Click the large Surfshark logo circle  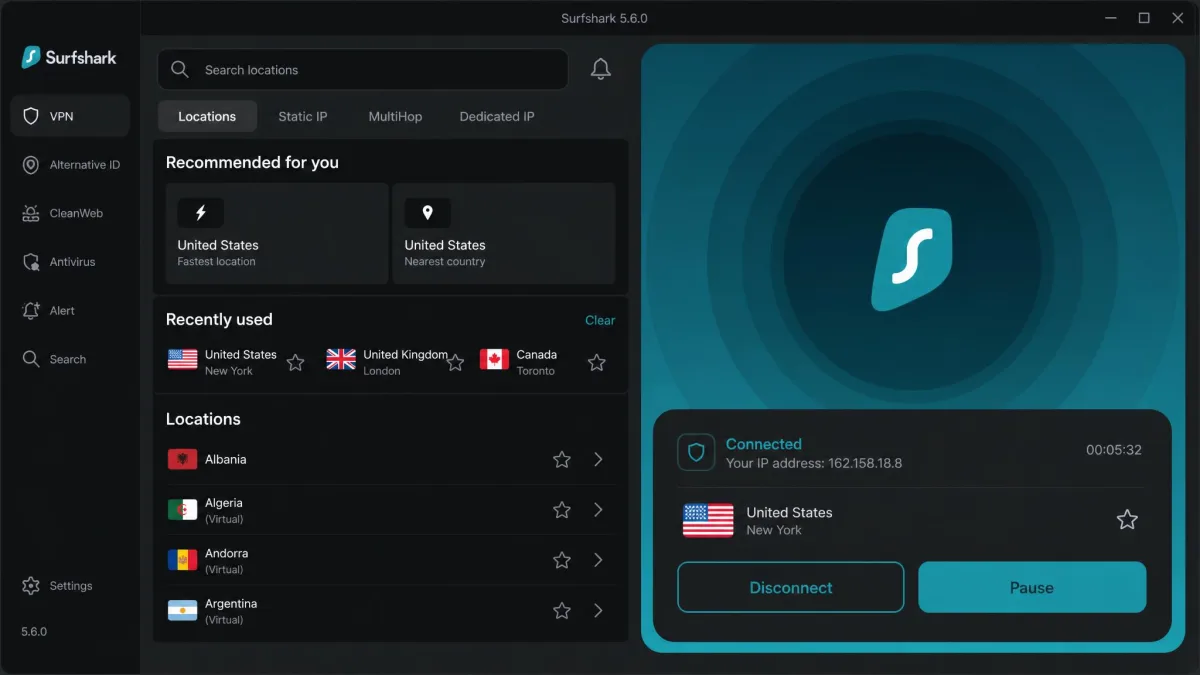click(912, 258)
